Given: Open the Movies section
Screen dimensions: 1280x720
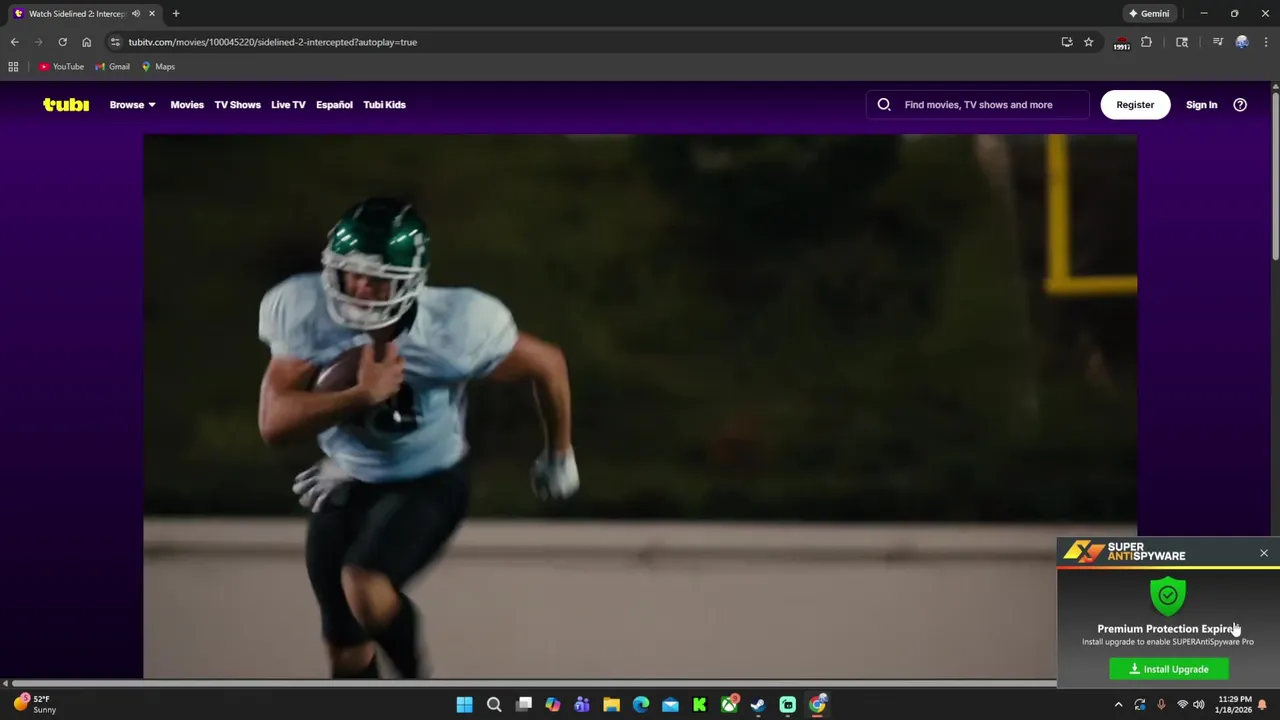Looking at the screenshot, I should (x=187, y=104).
